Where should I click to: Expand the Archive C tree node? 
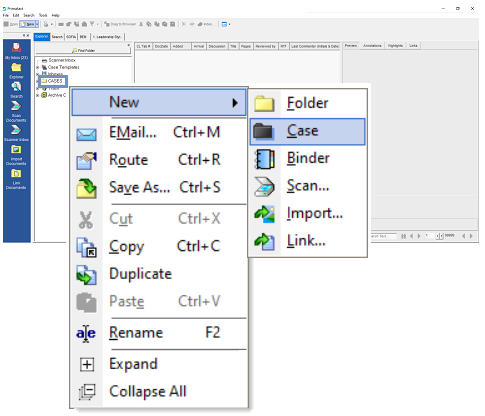point(38,95)
